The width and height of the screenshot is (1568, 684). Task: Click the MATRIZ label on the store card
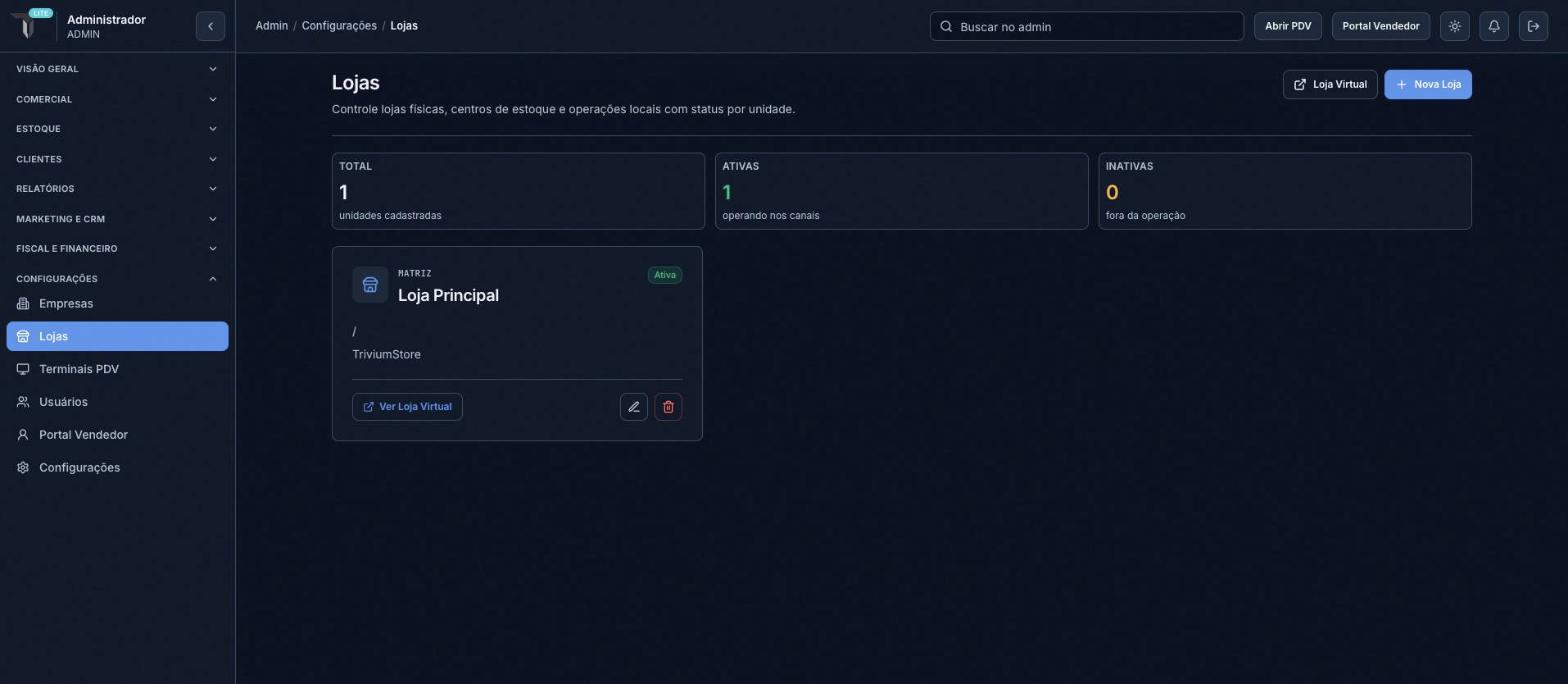click(x=415, y=273)
